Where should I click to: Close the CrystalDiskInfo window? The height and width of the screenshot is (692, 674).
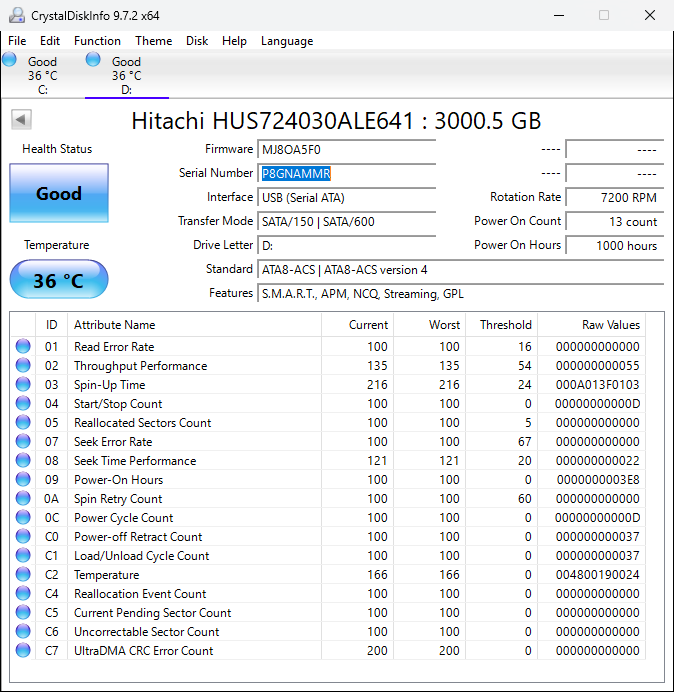[650, 15]
